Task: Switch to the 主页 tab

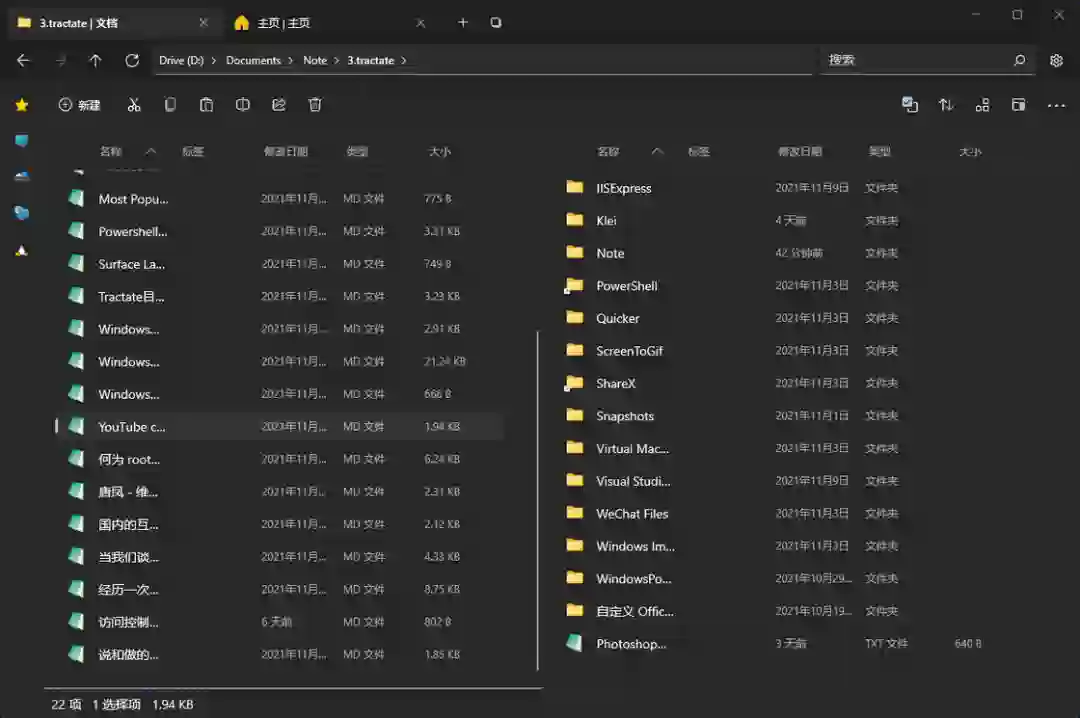Action: 283,23
